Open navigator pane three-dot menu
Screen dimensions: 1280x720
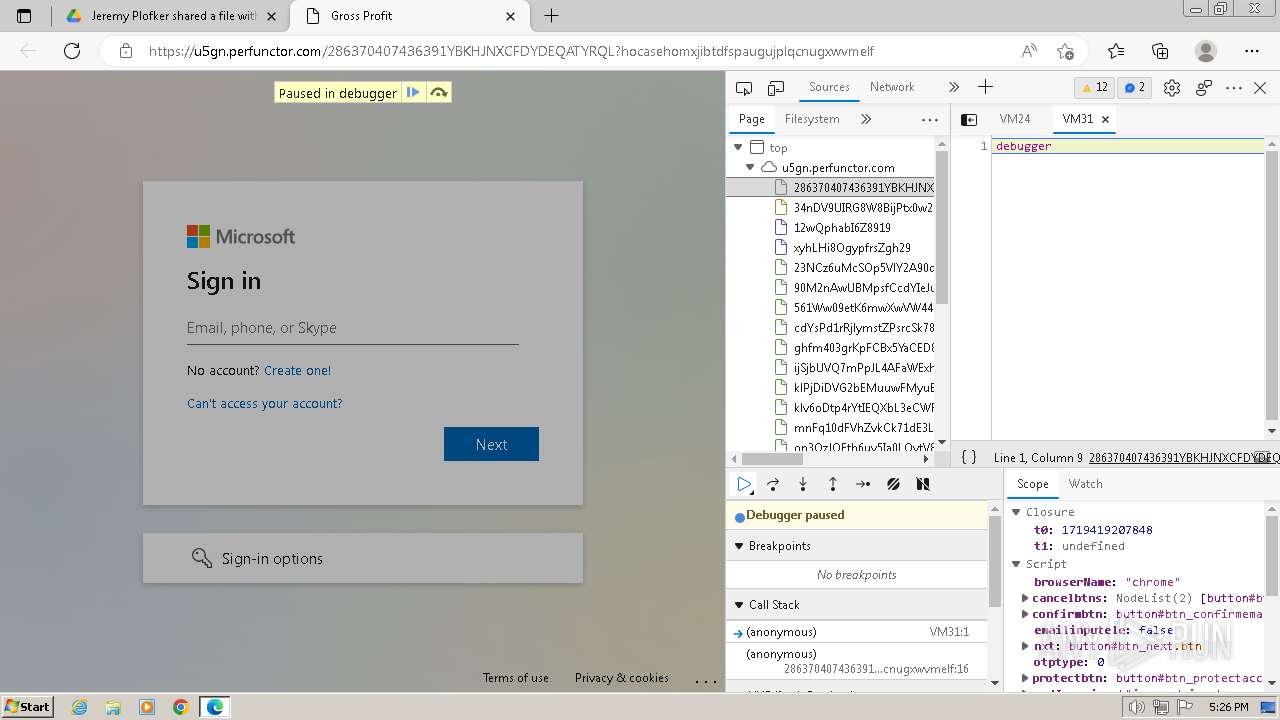[930, 119]
